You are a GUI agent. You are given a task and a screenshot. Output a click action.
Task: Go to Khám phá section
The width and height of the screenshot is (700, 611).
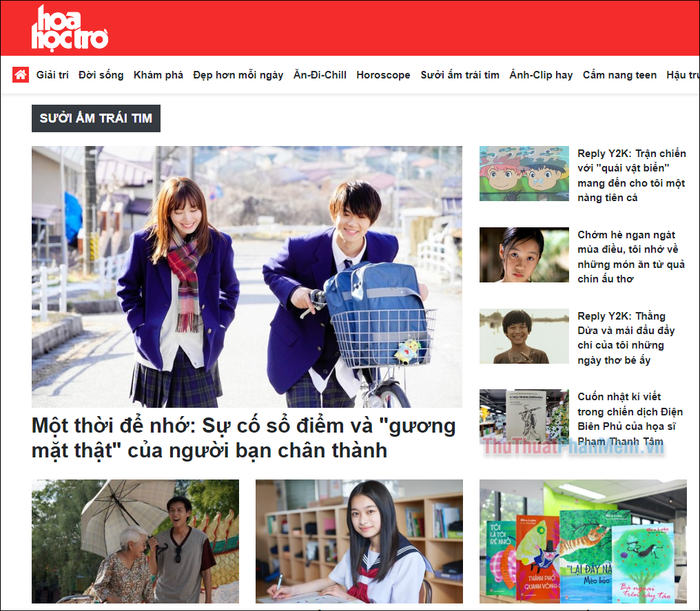click(x=158, y=75)
